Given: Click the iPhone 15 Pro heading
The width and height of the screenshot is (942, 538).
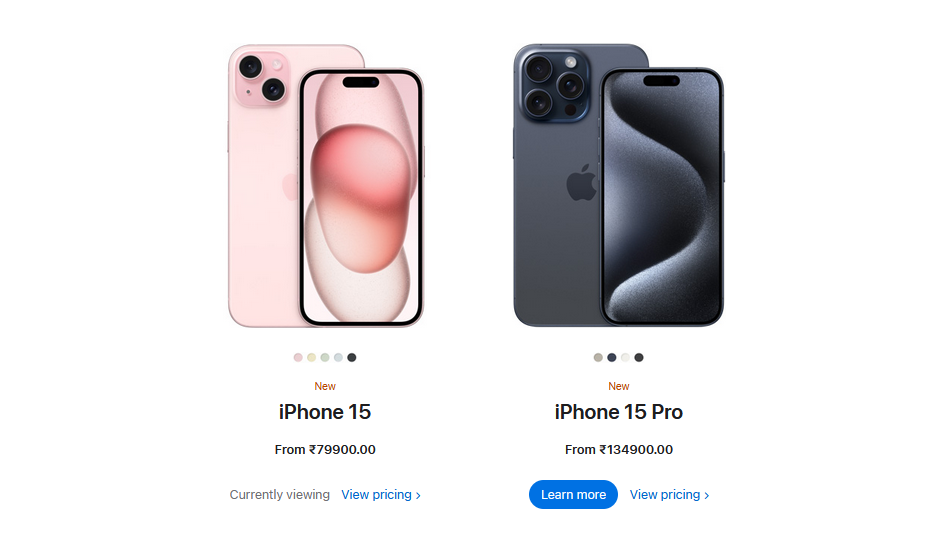Looking at the screenshot, I should pyautogui.click(x=619, y=412).
